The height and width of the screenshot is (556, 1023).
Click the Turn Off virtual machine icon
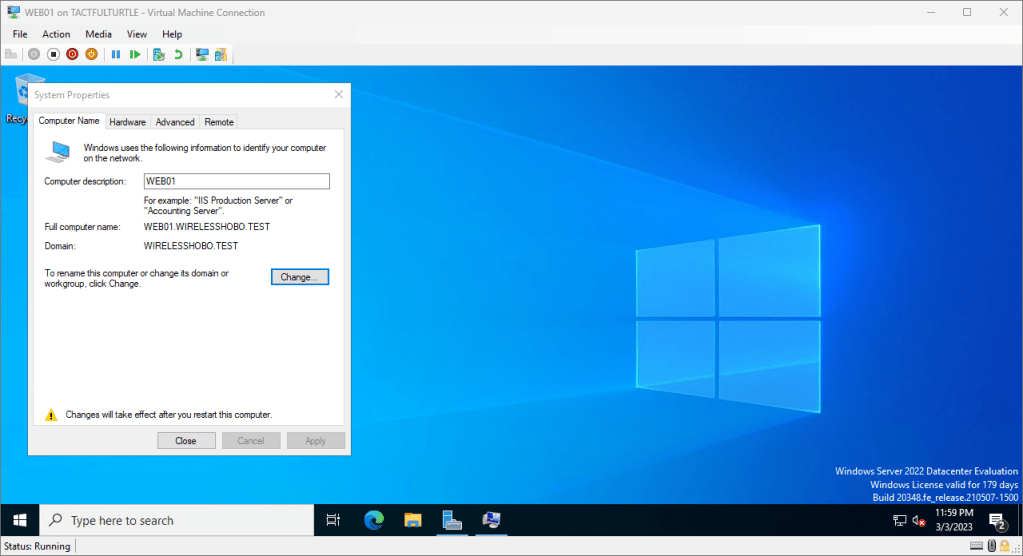[54, 54]
